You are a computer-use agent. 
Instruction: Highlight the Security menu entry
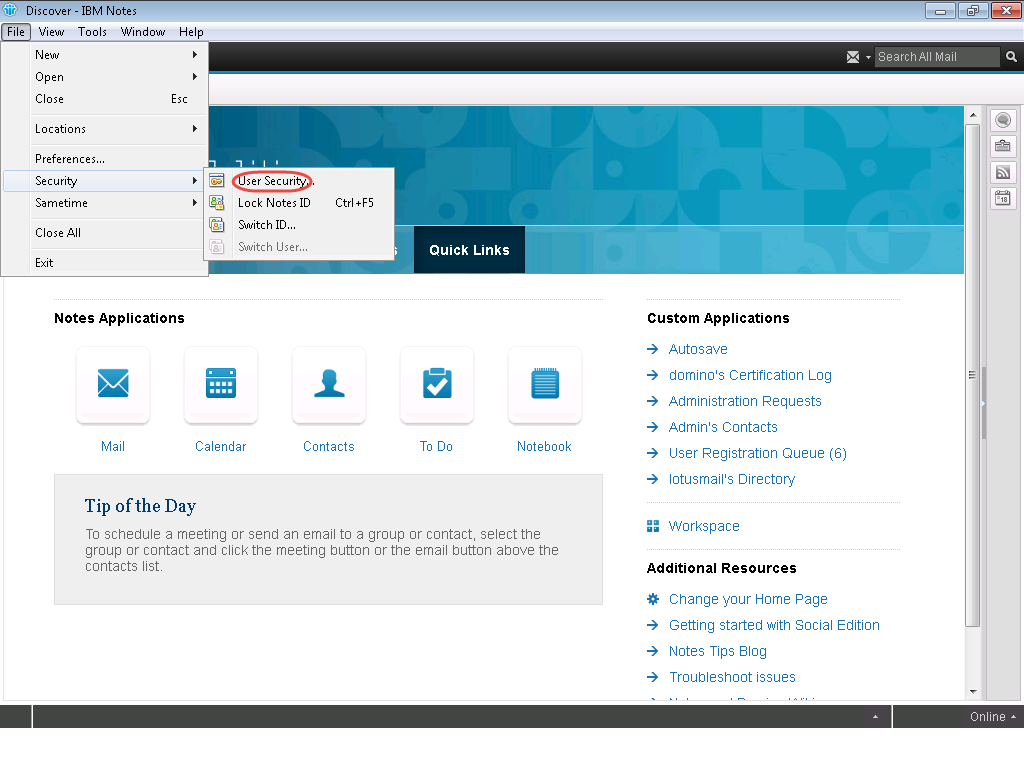105,181
